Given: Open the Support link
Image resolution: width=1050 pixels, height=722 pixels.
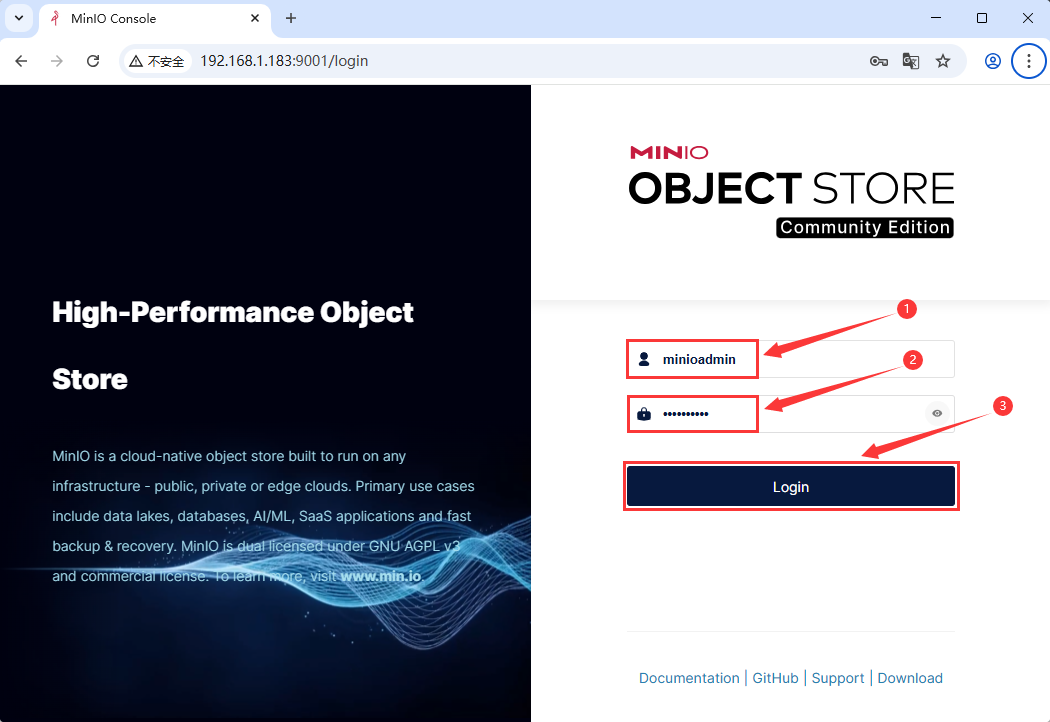Looking at the screenshot, I should click(x=838, y=678).
